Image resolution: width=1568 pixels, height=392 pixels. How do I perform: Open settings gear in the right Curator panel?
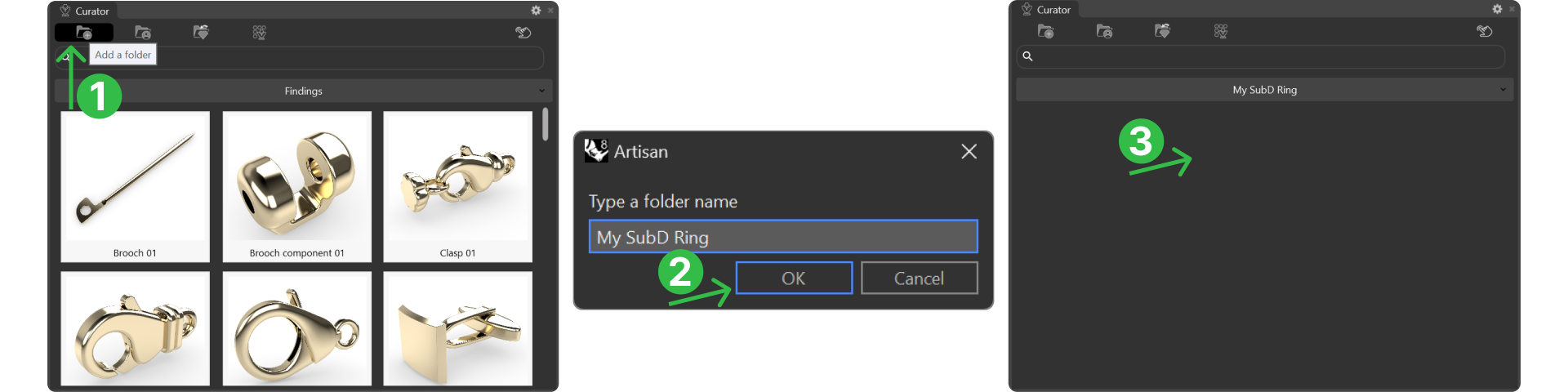1497,9
